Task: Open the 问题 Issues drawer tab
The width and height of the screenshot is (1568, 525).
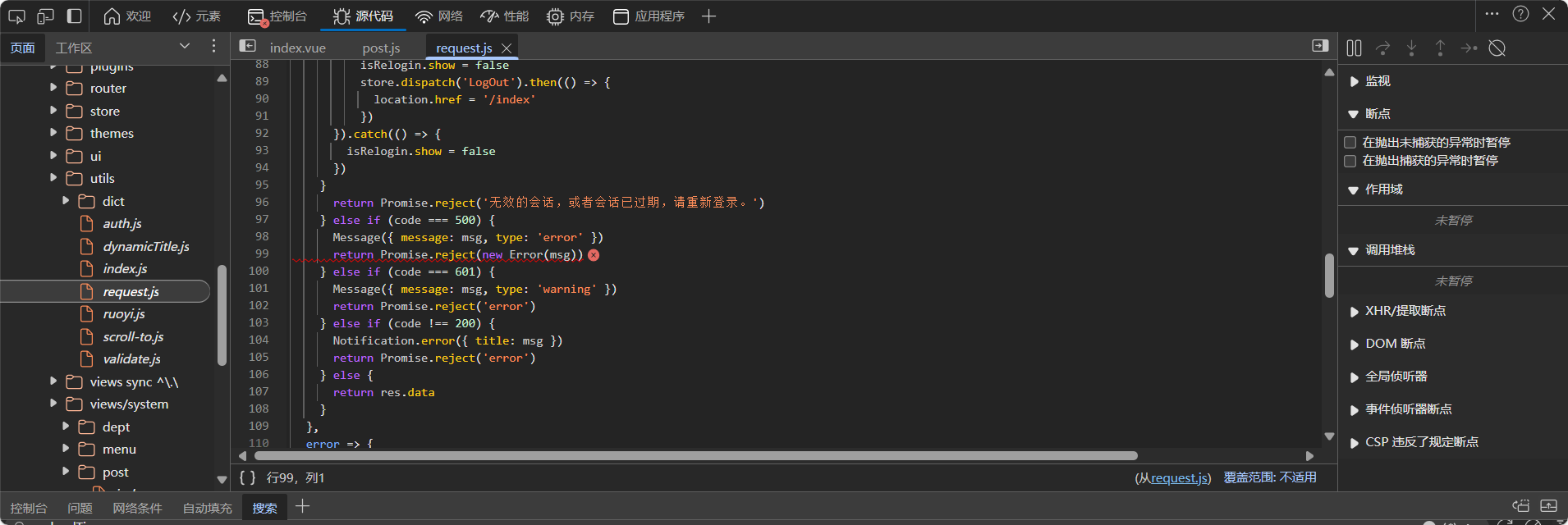Action: click(80, 508)
